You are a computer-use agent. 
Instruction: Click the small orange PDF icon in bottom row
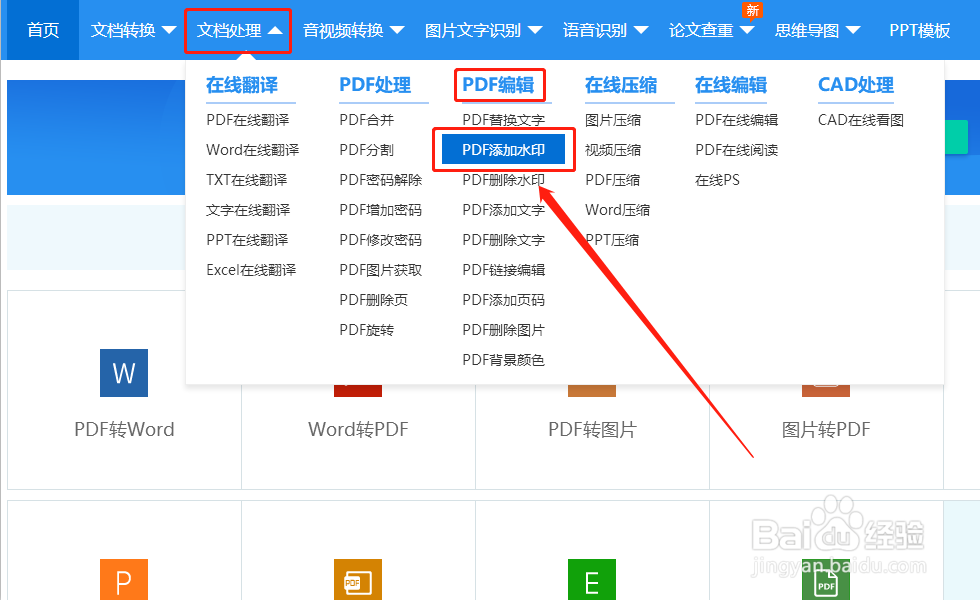(357, 580)
